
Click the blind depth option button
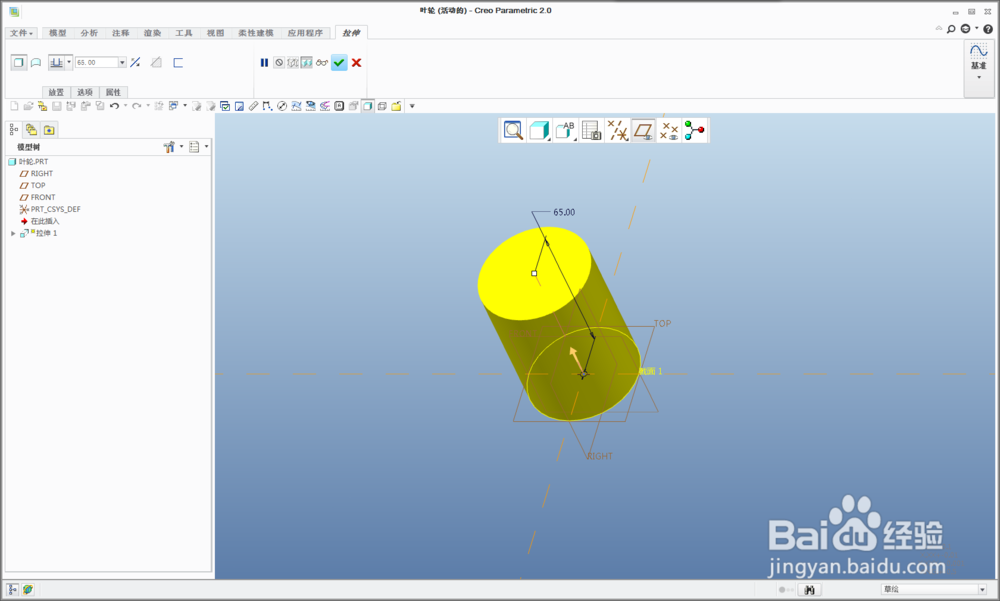click(x=57, y=63)
